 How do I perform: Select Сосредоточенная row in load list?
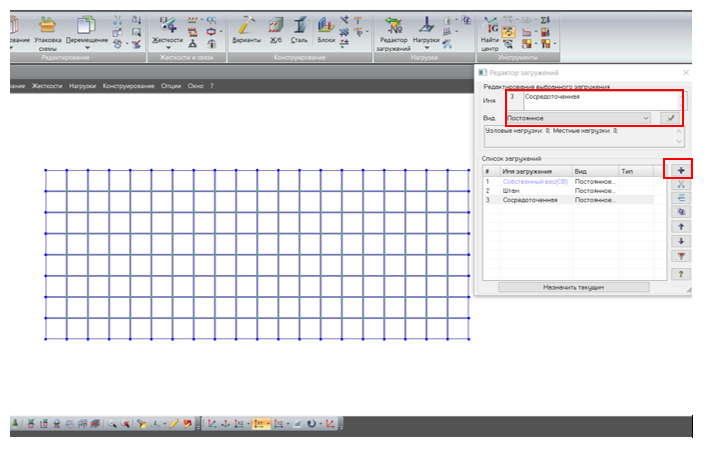point(568,200)
